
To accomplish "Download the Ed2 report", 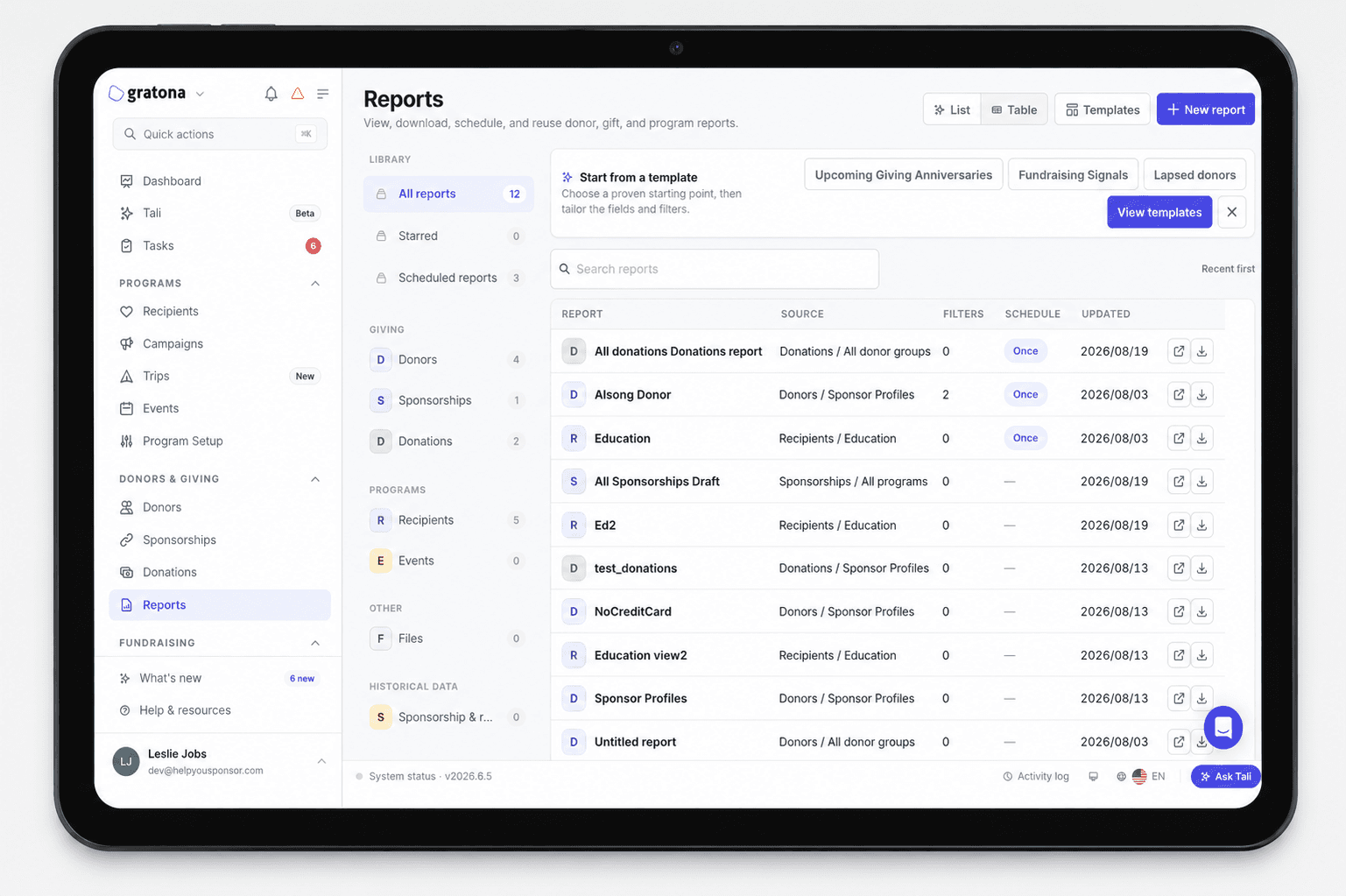I will pyautogui.click(x=1202, y=526).
